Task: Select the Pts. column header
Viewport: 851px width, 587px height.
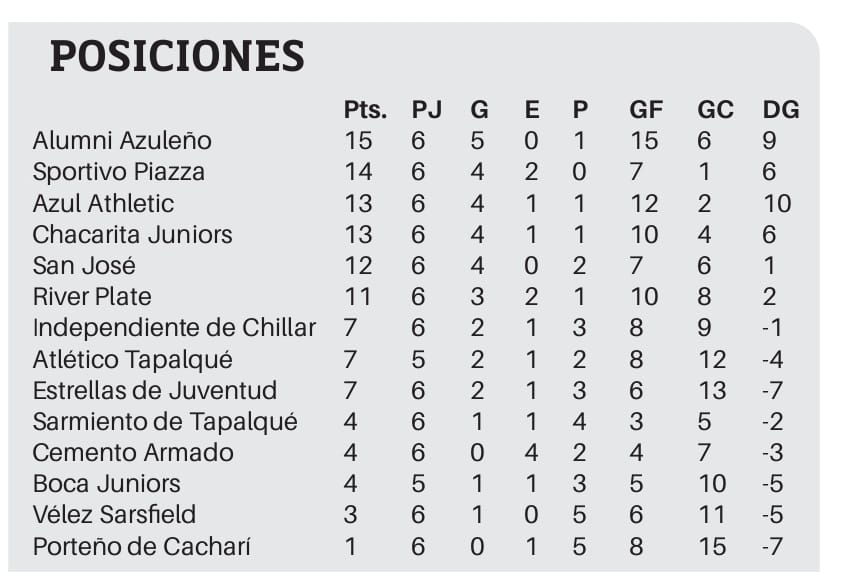Action: pyautogui.click(x=365, y=110)
